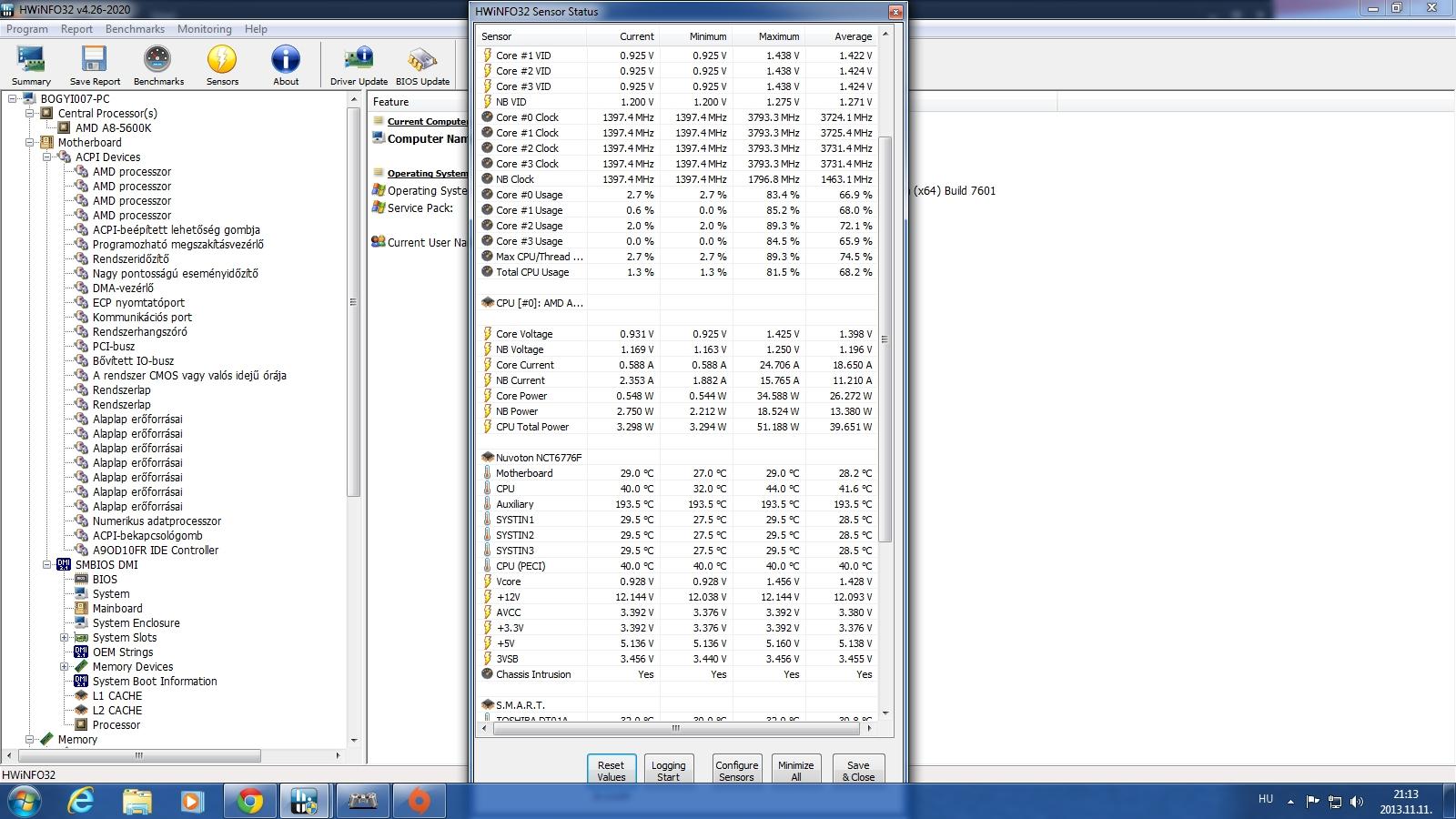This screenshot has width=1456, height=819.
Task: Open Windows Media Player from the taskbar
Action: click(x=191, y=801)
